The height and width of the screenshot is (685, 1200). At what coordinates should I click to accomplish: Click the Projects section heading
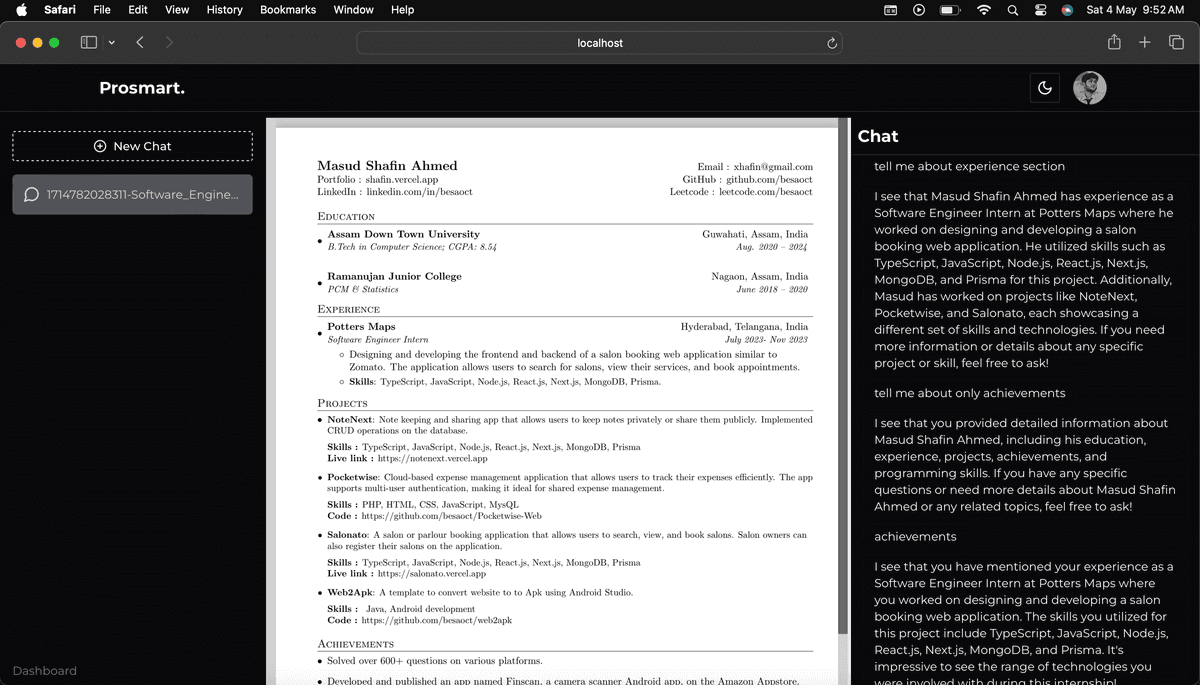click(x=342, y=403)
